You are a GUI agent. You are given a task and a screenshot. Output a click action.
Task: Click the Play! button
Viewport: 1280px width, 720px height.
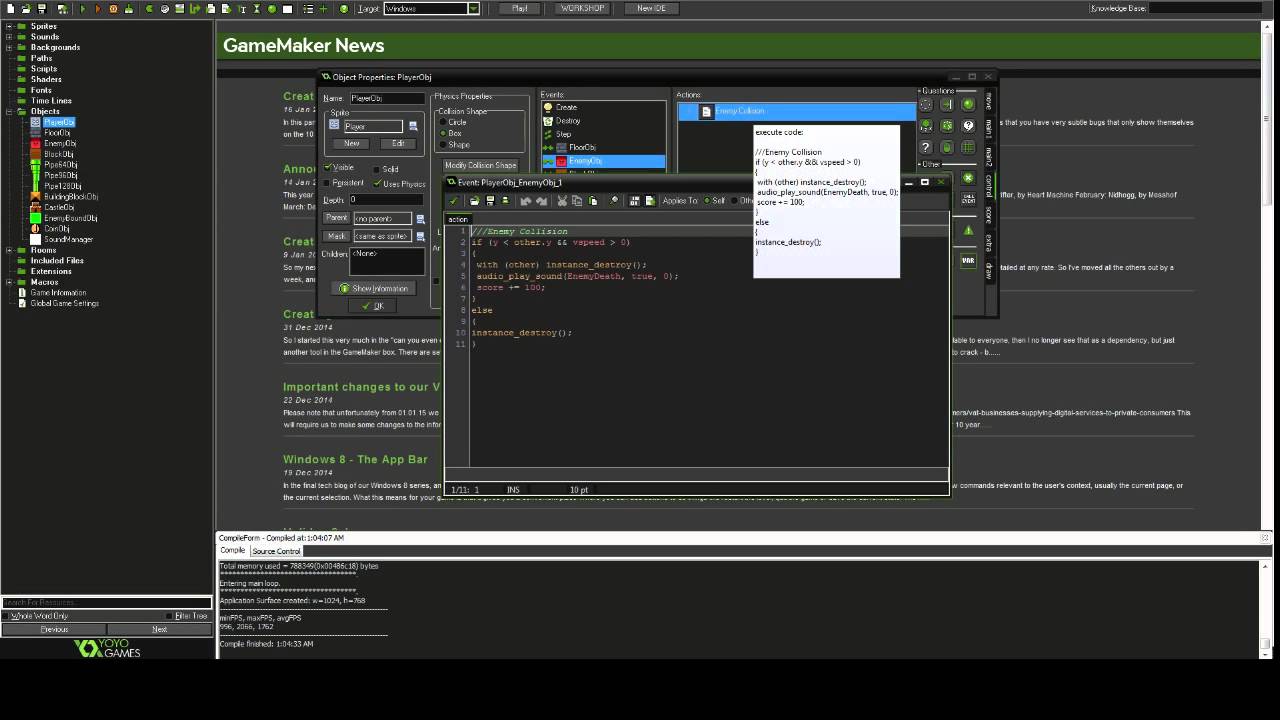(x=520, y=8)
